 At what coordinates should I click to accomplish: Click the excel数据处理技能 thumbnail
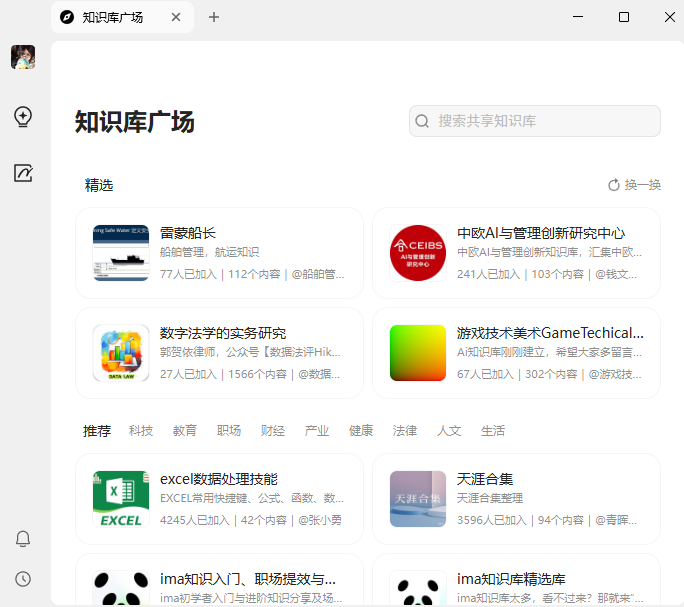click(121, 499)
